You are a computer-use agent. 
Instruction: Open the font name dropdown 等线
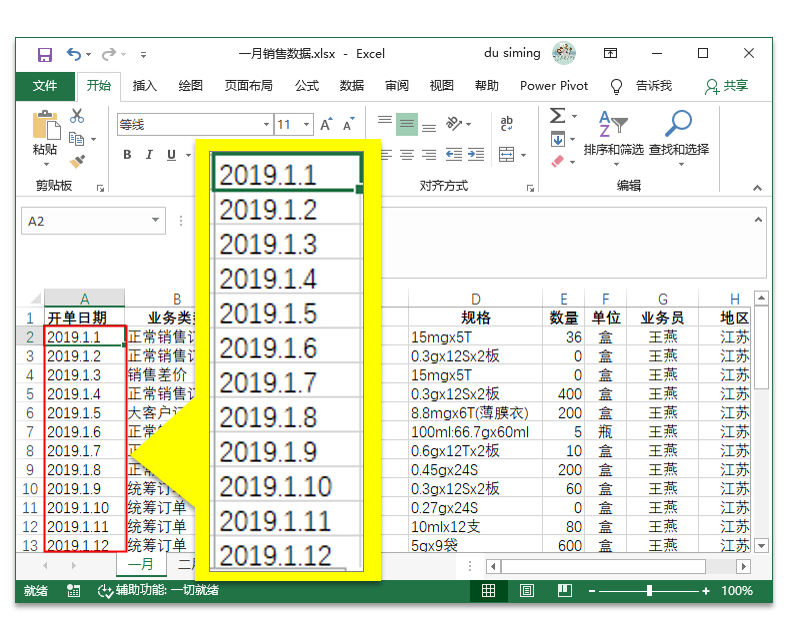pos(266,125)
